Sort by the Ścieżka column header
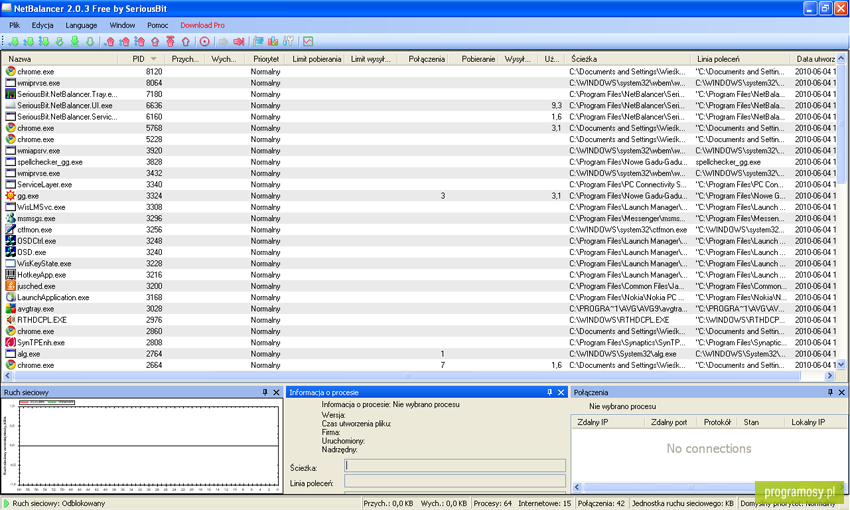Viewport: 850px width, 510px height. pyautogui.click(x=628, y=59)
